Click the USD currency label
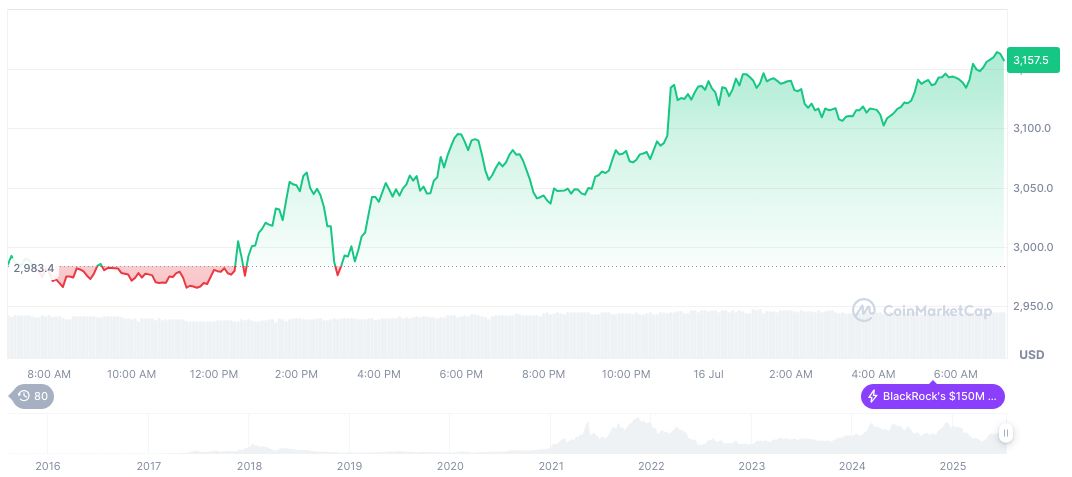Viewport: 1072px width, 477px height. pos(1031,355)
